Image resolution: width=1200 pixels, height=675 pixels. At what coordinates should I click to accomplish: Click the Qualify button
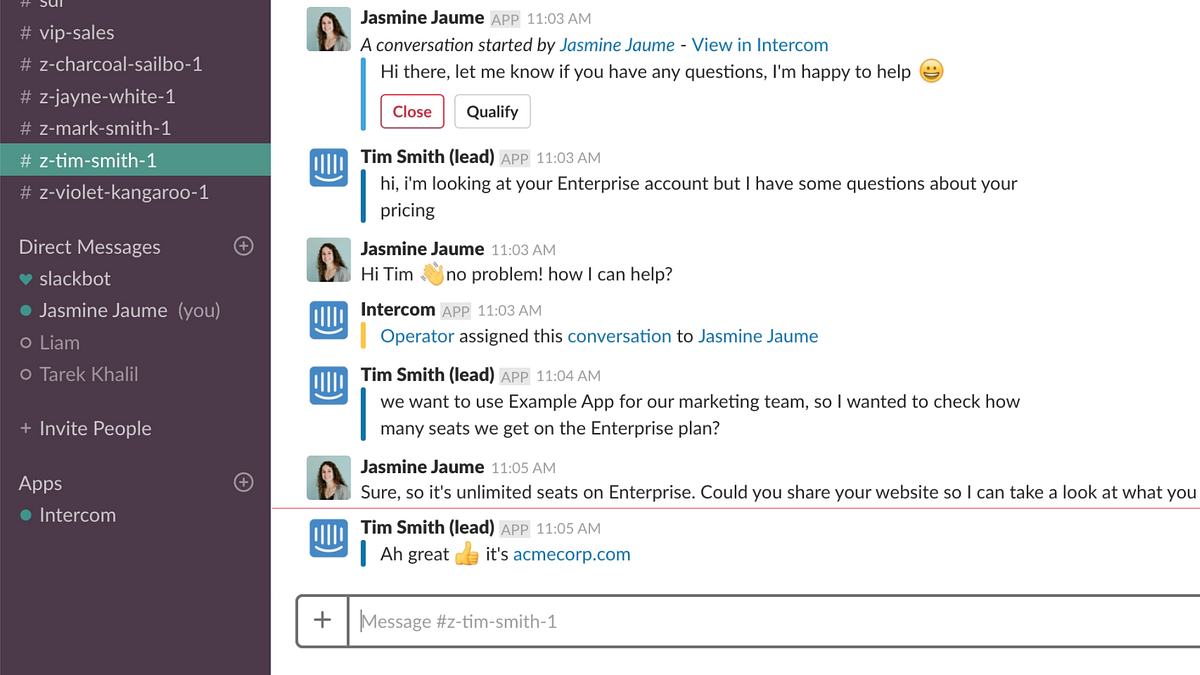pos(492,112)
